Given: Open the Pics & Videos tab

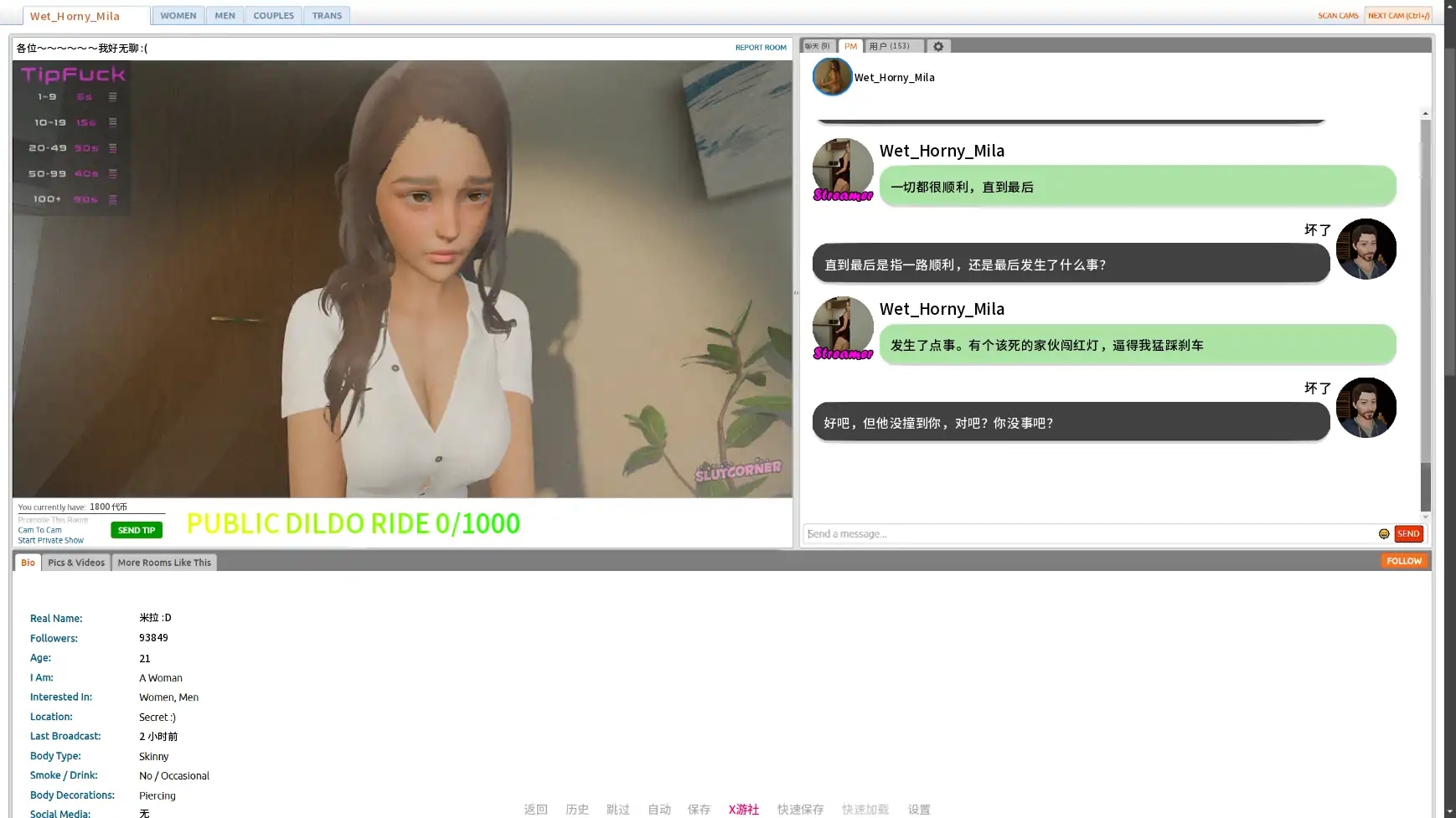Looking at the screenshot, I should tap(76, 563).
